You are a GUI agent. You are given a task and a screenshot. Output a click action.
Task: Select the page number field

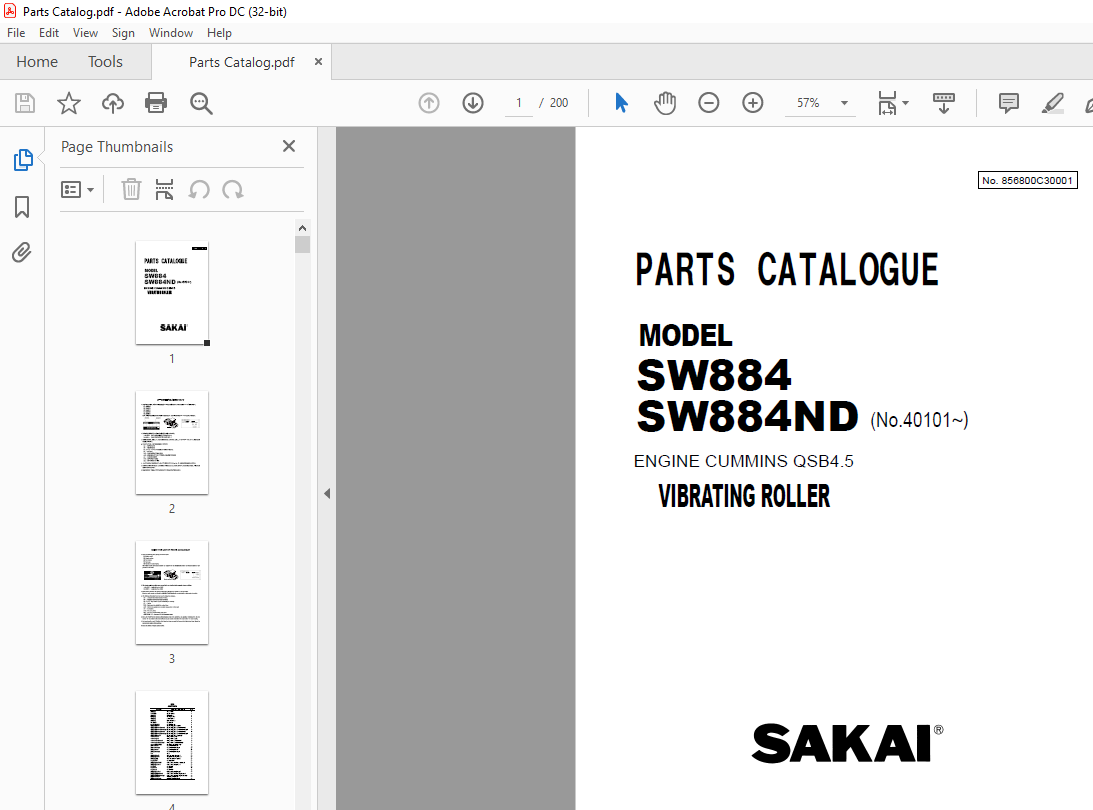(519, 103)
